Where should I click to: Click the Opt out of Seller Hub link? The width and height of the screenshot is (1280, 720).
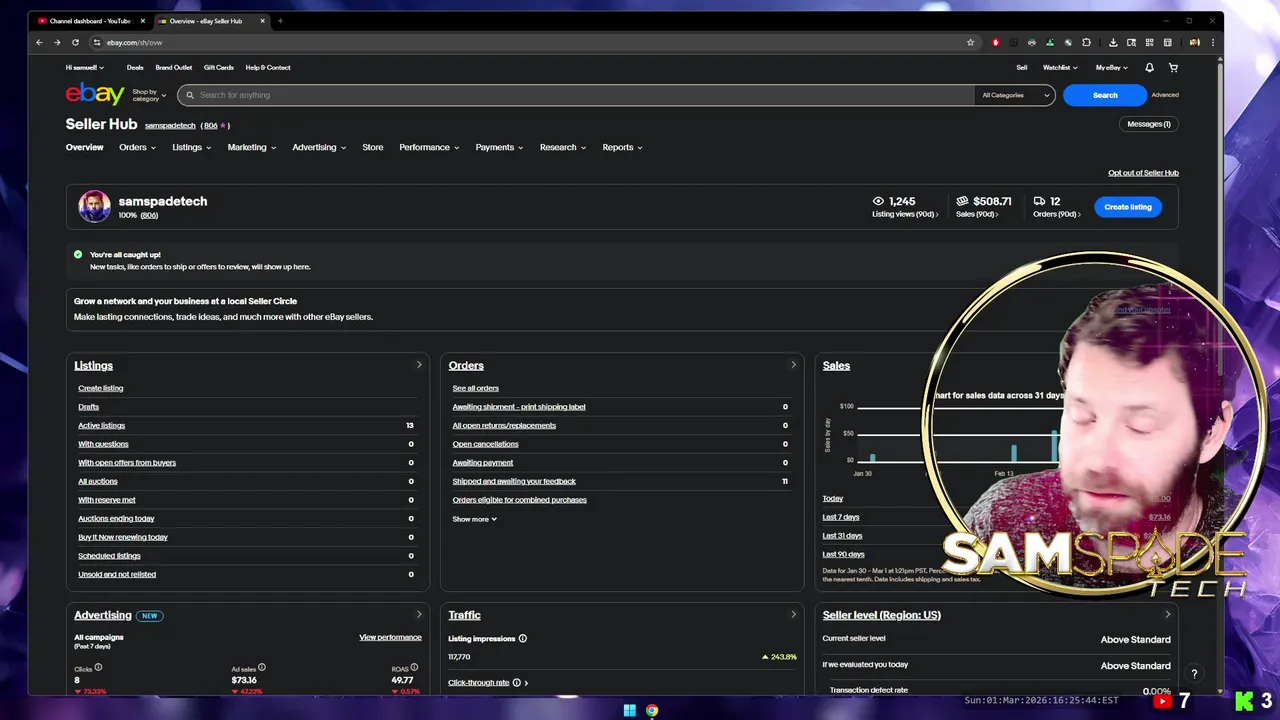[x=1143, y=173]
